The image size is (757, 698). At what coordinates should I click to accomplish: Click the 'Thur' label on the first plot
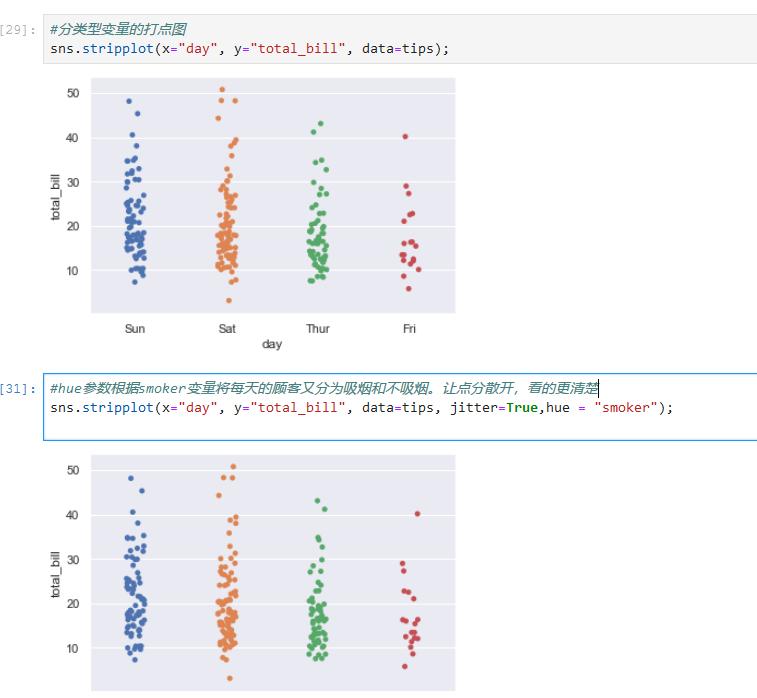pyautogui.click(x=318, y=329)
